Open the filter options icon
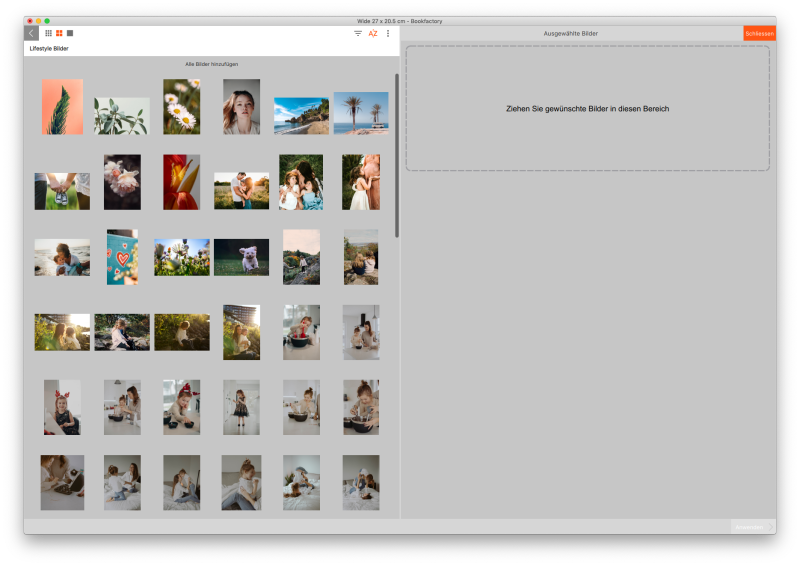The width and height of the screenshot is (800, 566). coord(358,33)
